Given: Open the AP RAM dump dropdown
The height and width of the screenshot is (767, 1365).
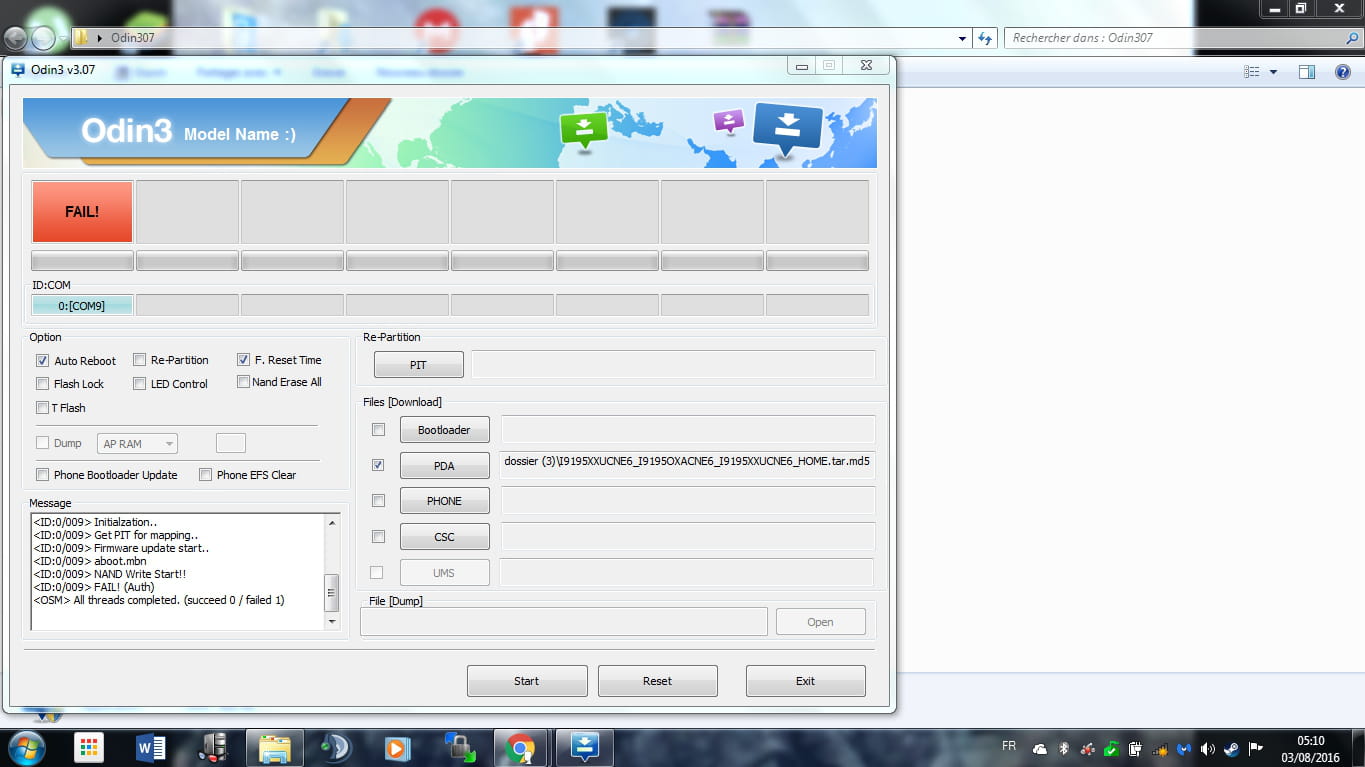Looking at the screenshot, I should [137, 443].
